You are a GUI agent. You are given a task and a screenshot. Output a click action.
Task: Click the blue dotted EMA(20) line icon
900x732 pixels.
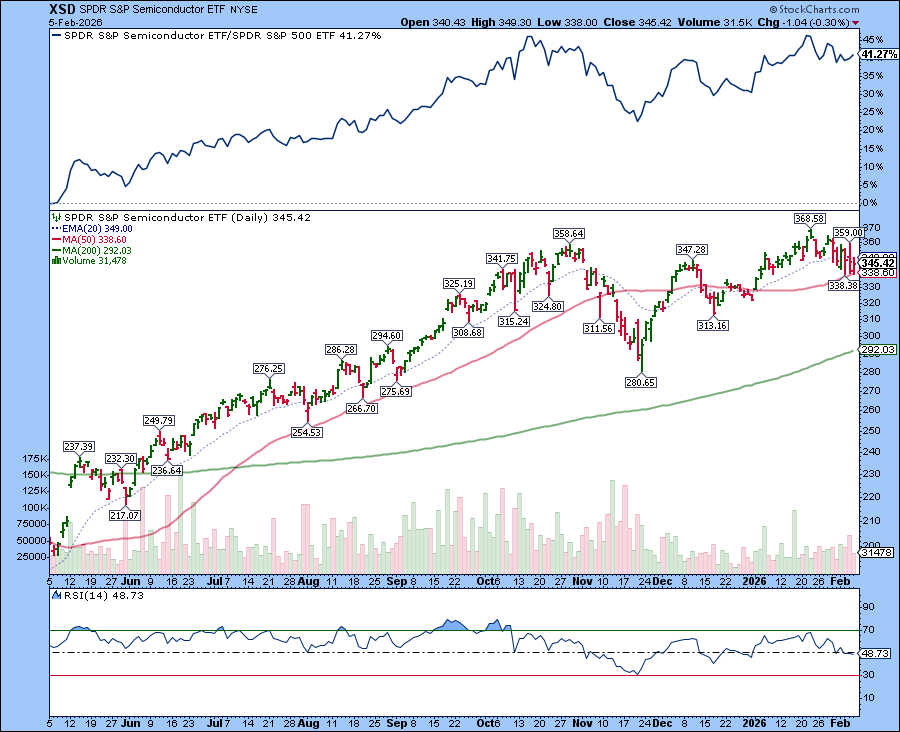click(x=57, y=226)
